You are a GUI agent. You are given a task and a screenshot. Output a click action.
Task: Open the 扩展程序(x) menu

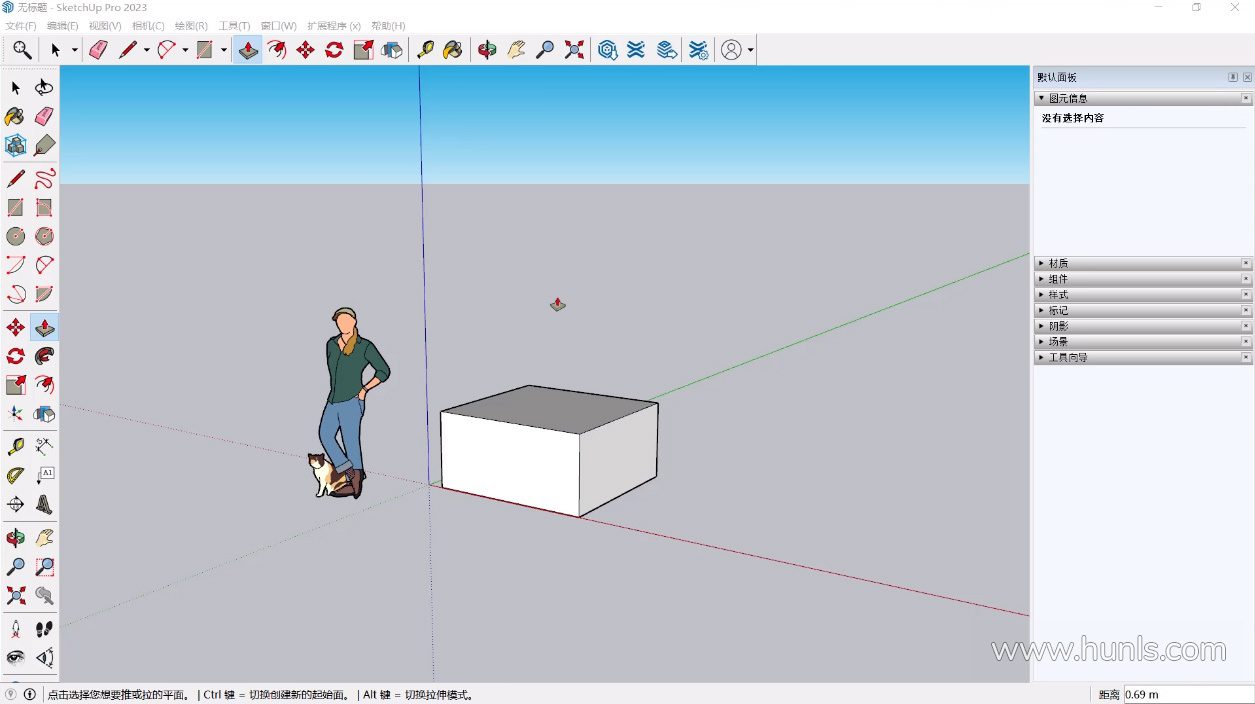[x=333, y=26]
